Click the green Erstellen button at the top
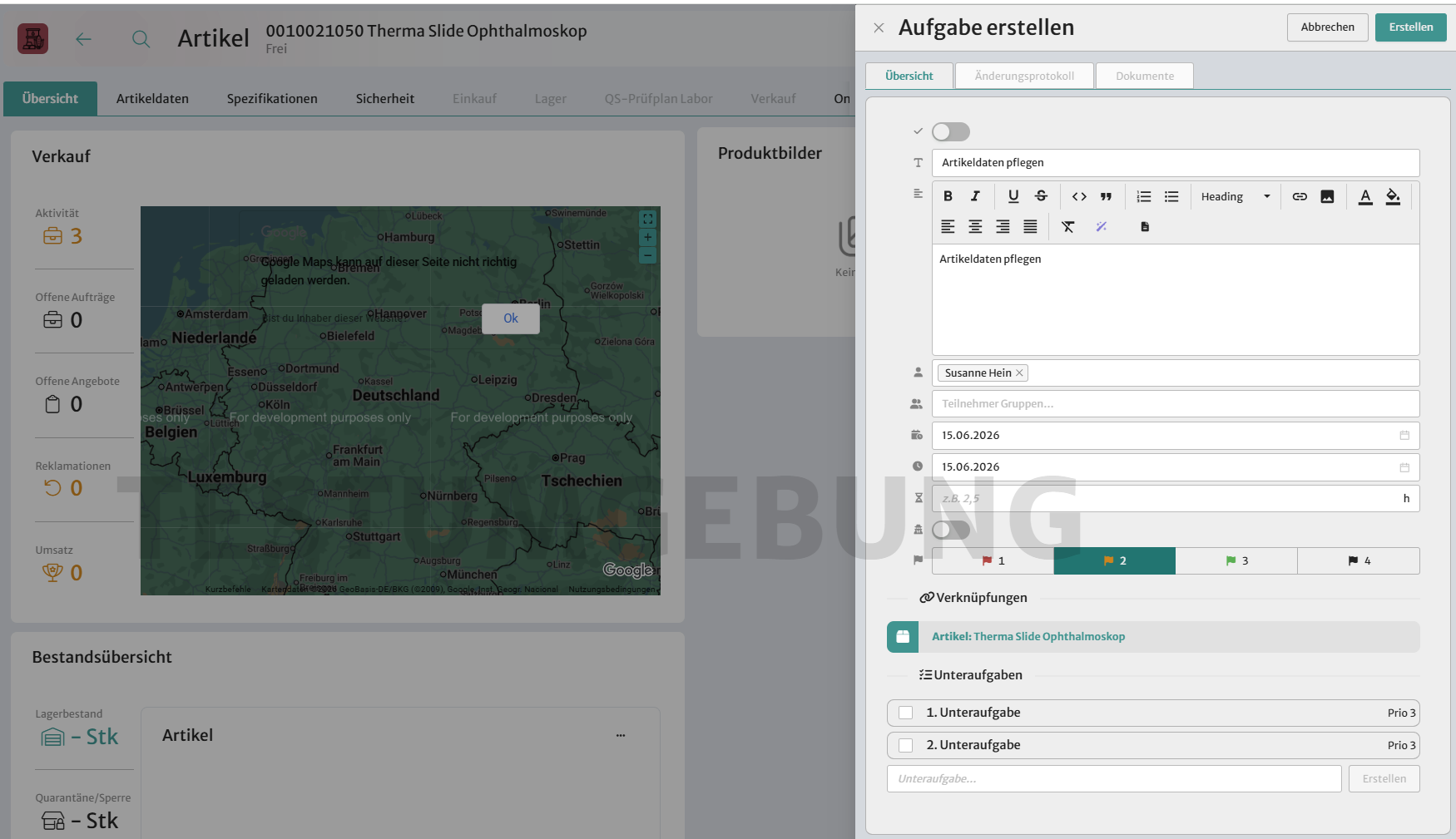 click(1411, 27)
